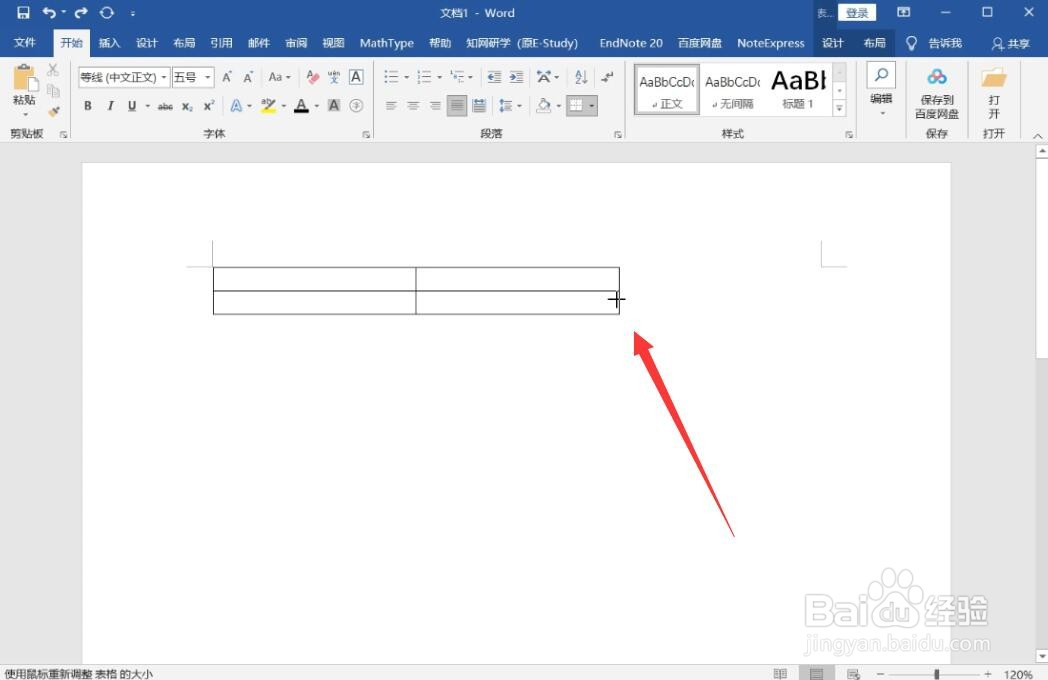Decrease paragraph indent
The image size is (1048, 680).
coord(494,77)
